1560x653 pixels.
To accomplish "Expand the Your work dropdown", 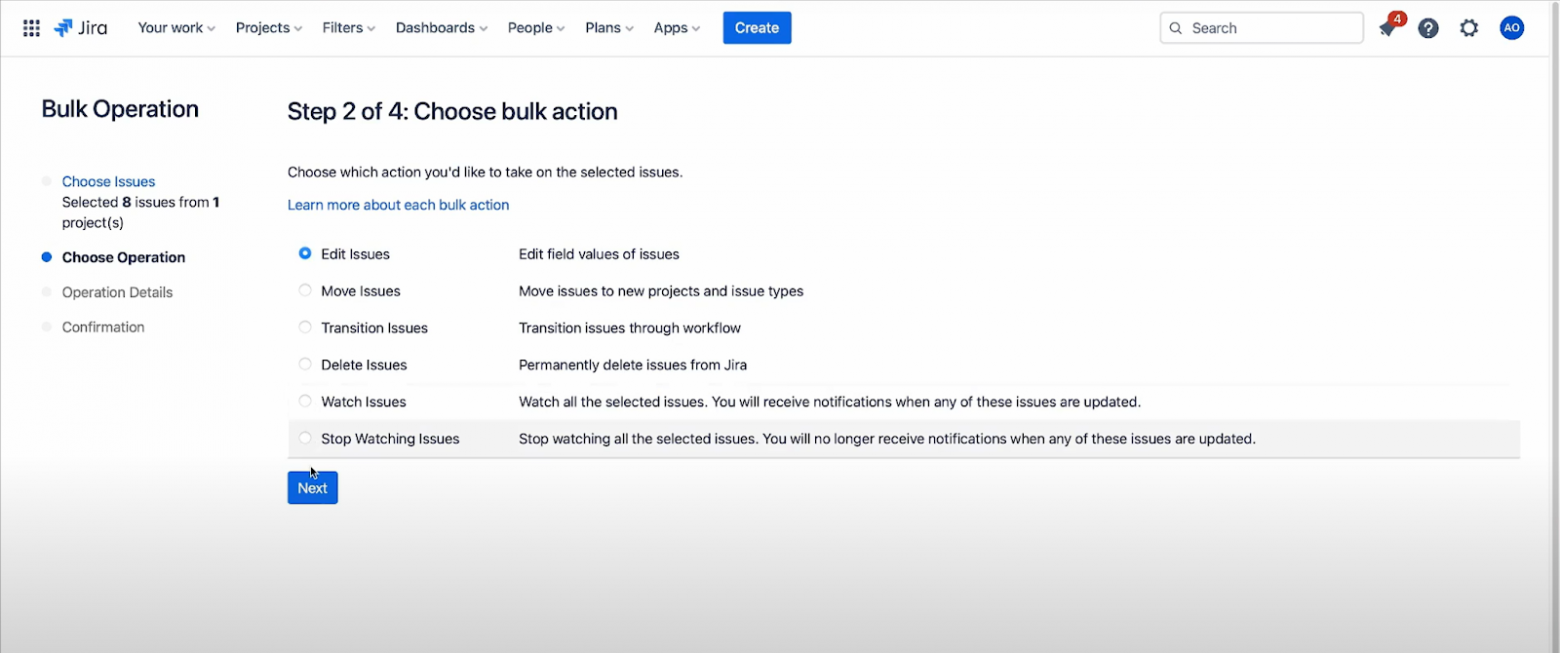I will 176,28.
